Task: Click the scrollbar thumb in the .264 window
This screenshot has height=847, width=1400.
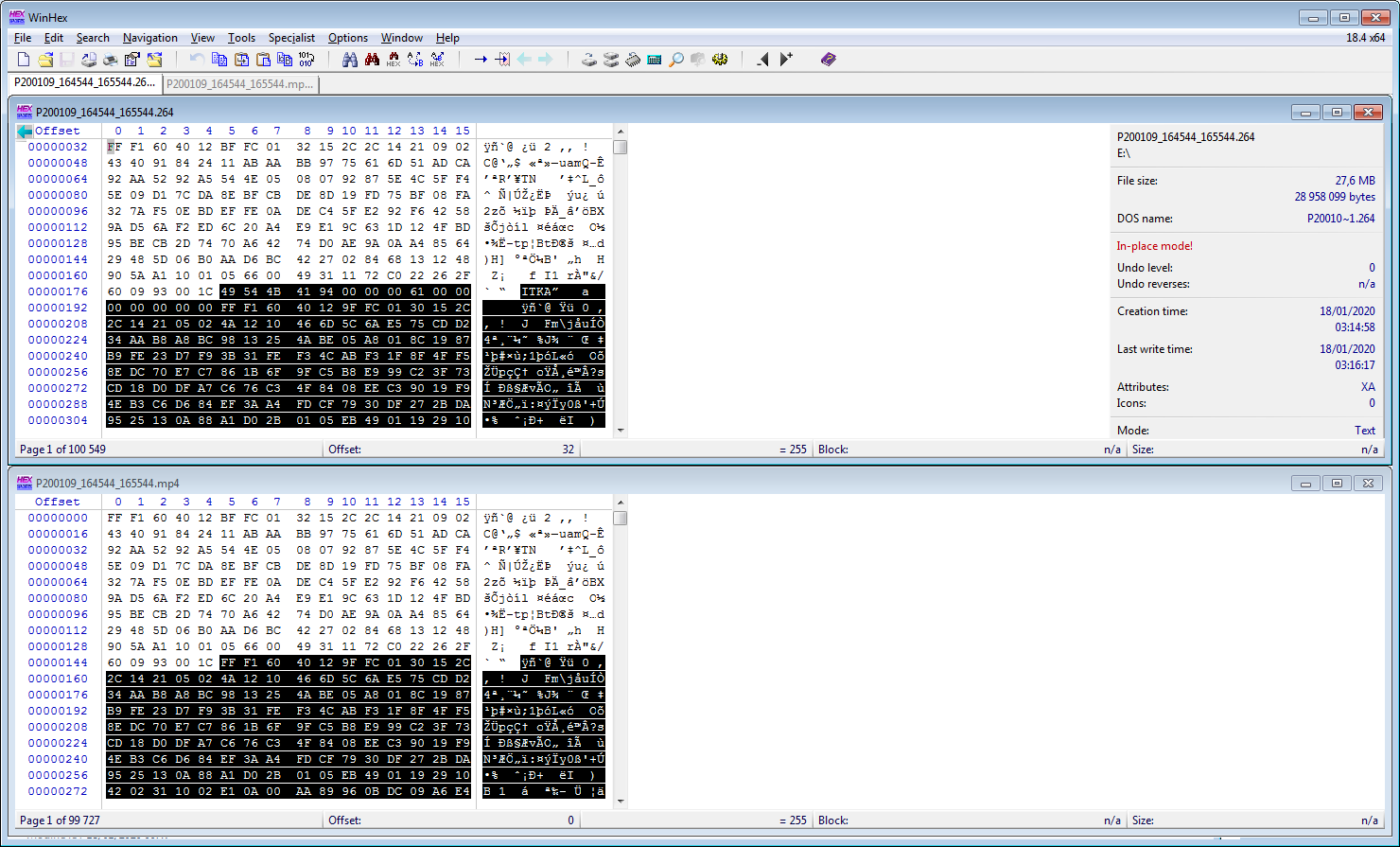Action: (621, 147)
